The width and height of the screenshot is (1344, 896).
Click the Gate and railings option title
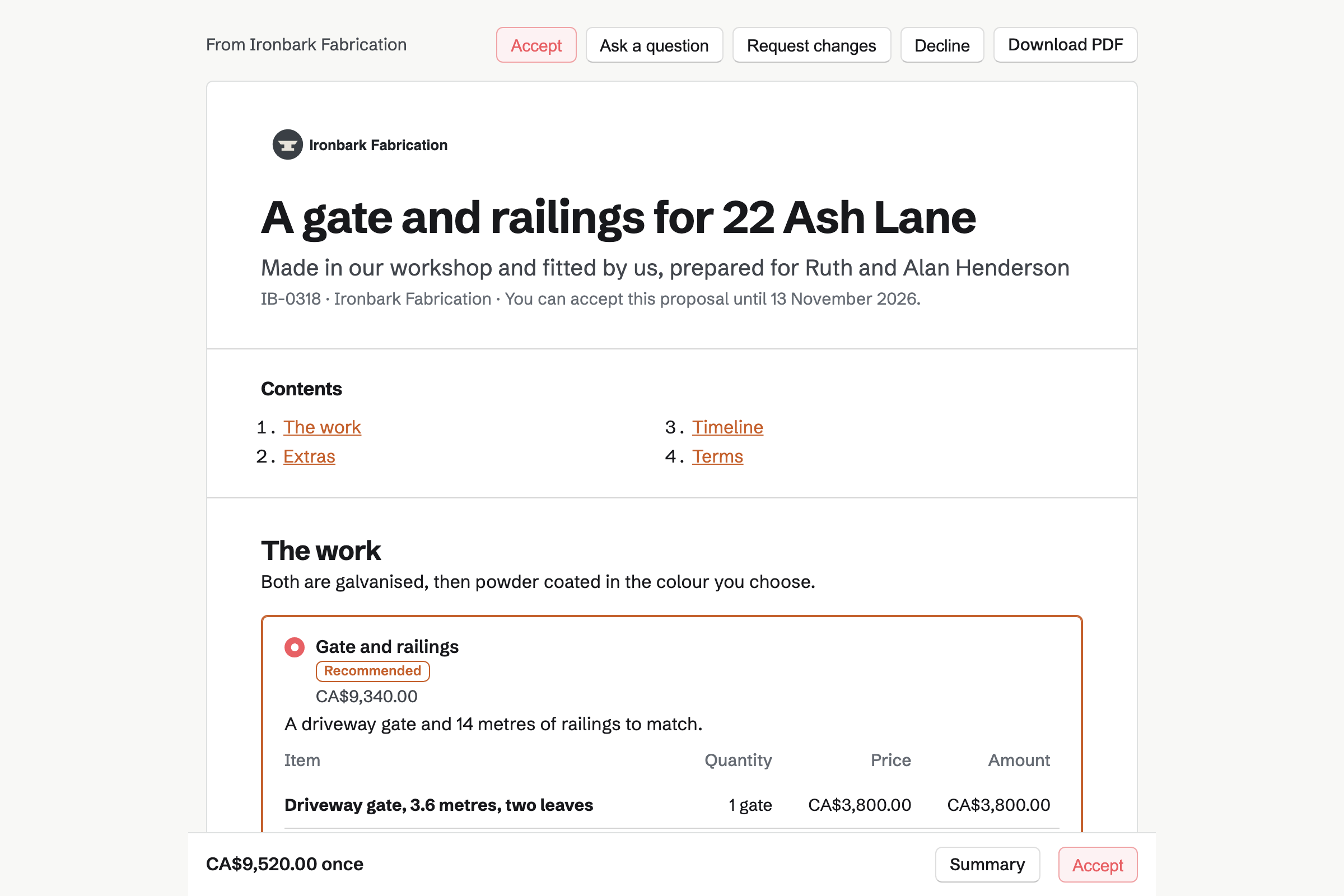tap(388, 647)
